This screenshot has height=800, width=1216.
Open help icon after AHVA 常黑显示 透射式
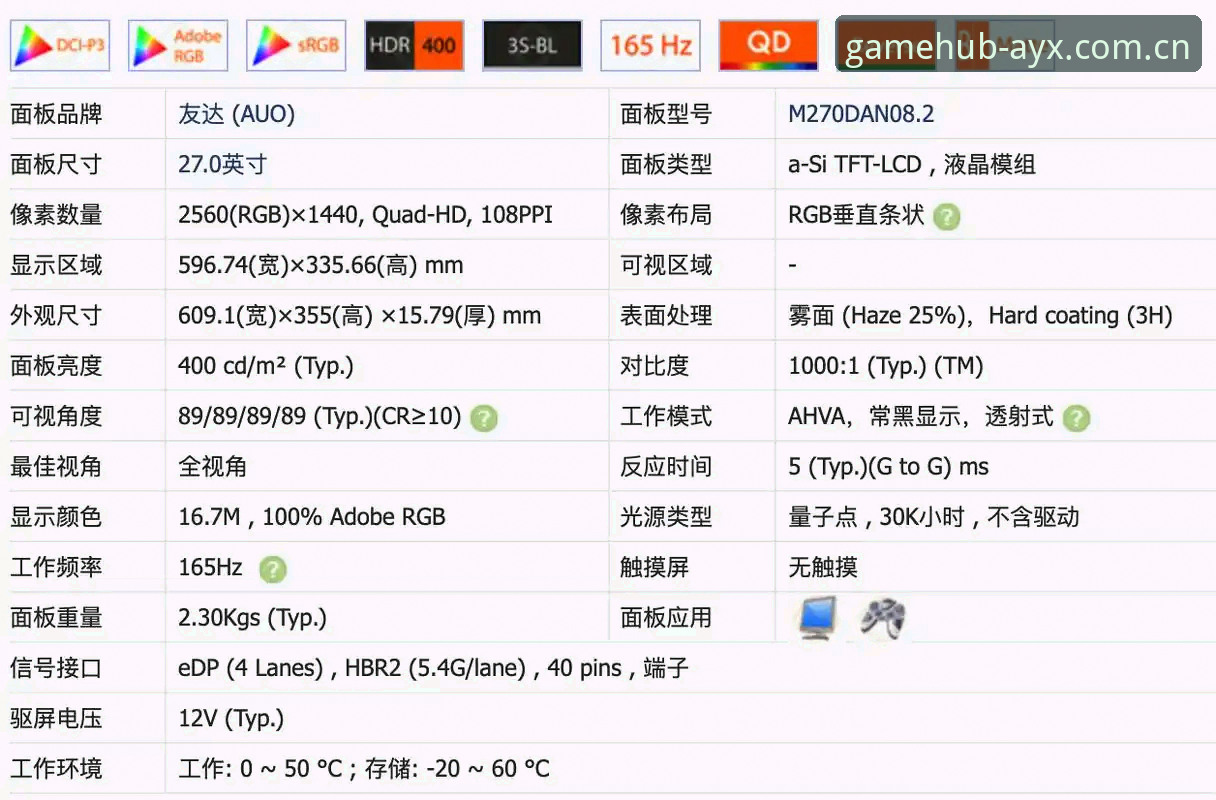(x=1076, y=418)
